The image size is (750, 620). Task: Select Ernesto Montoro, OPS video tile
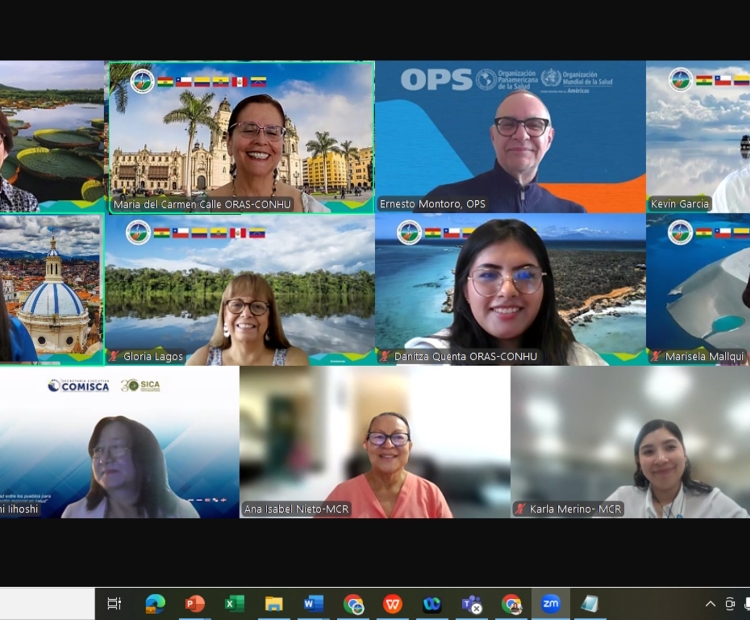coord(510,137)
